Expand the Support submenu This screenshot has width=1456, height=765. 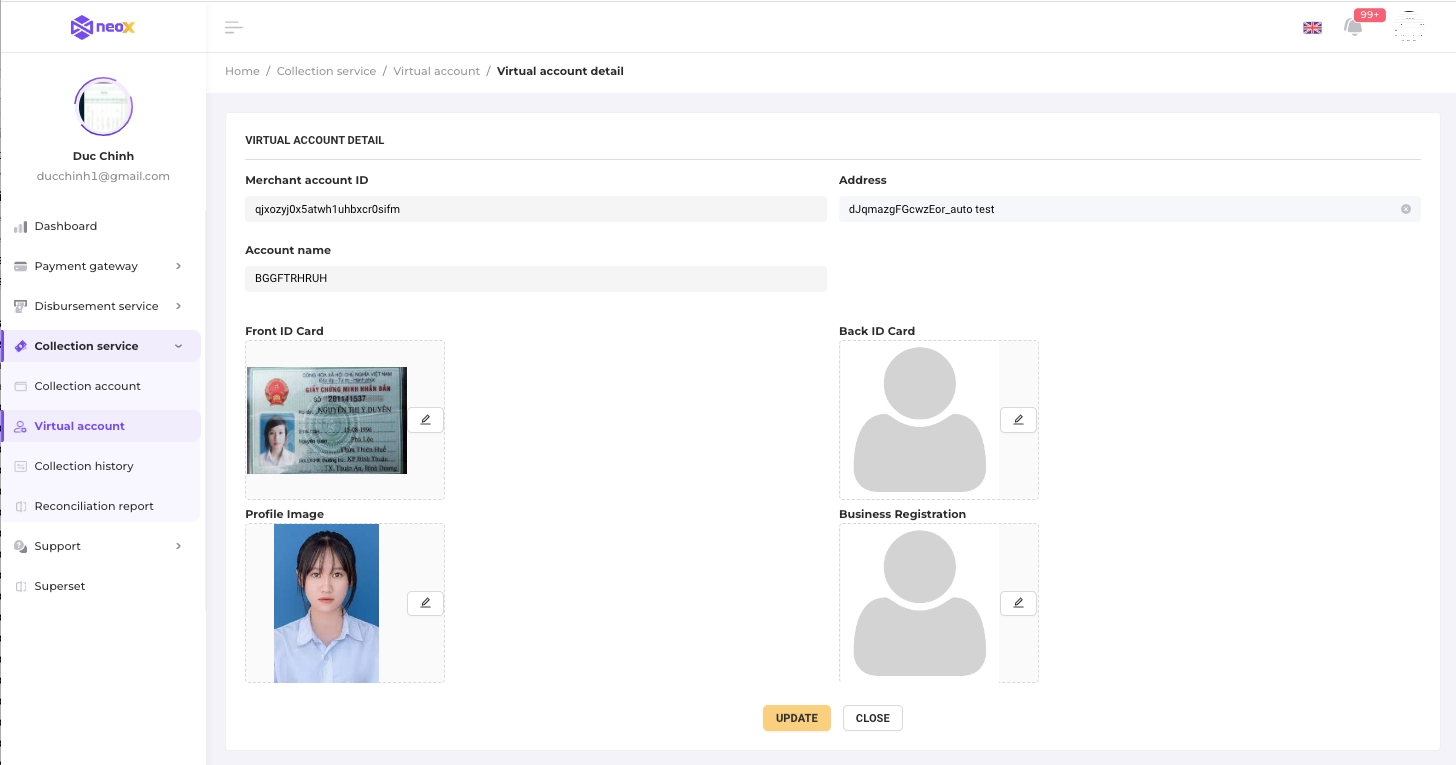click(100, 546)
